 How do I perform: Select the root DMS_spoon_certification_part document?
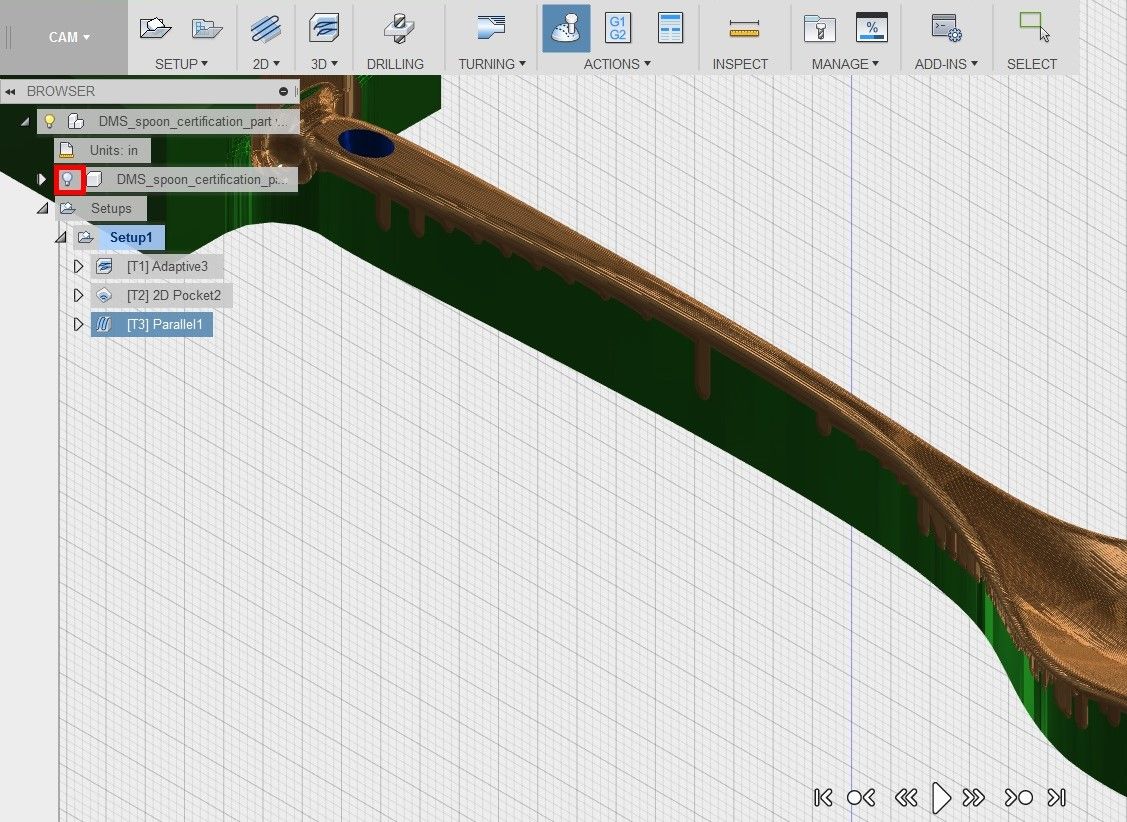193,121
